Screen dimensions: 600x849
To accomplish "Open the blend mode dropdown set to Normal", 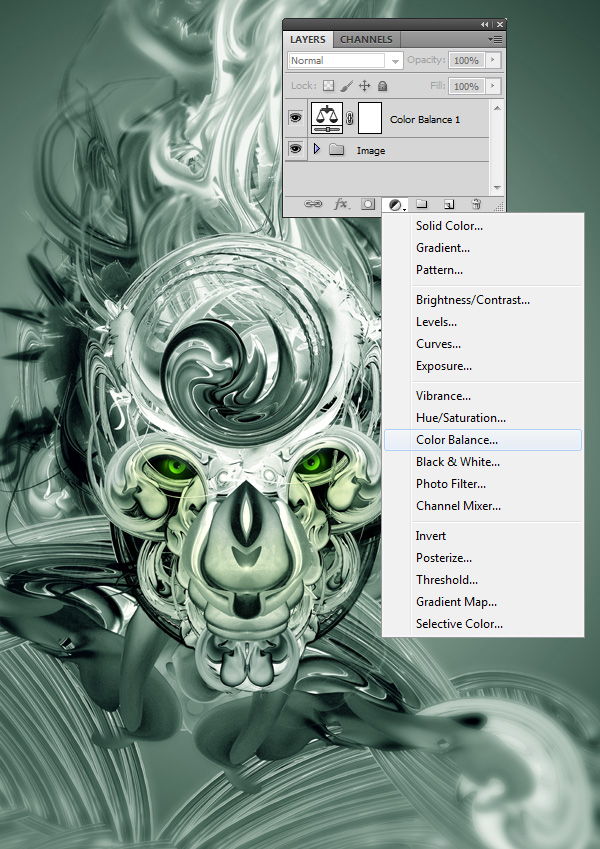I will pos(345,61).
